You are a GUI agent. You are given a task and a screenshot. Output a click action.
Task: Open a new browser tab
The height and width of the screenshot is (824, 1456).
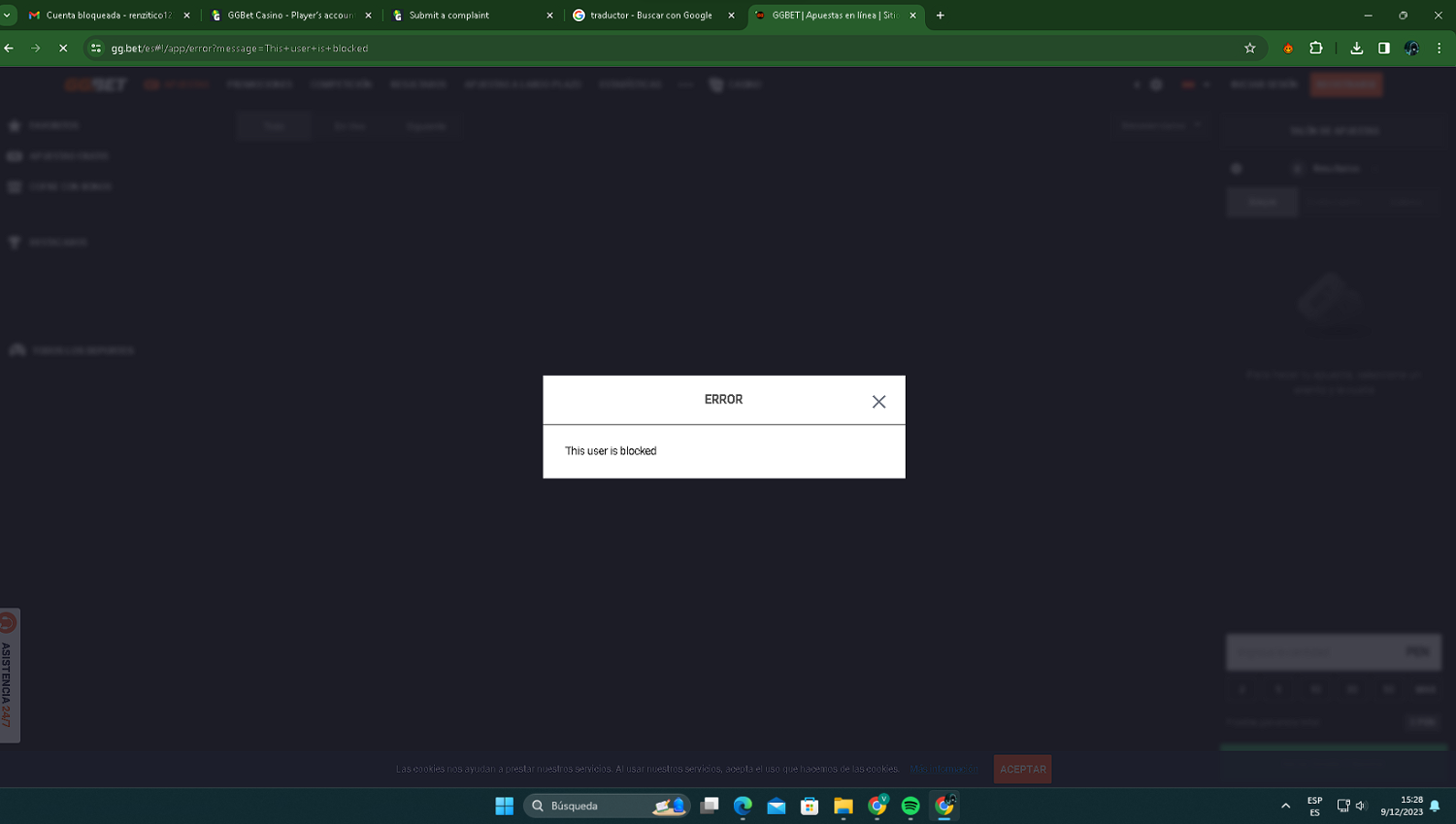coord(940,16)
